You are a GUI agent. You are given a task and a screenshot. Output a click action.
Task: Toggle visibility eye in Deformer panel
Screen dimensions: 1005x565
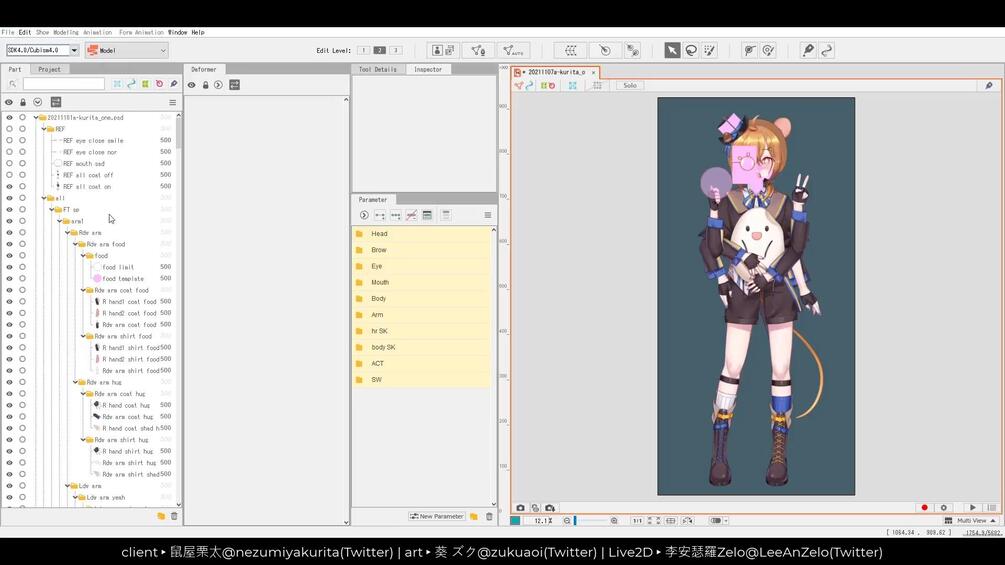pos(192,85)
